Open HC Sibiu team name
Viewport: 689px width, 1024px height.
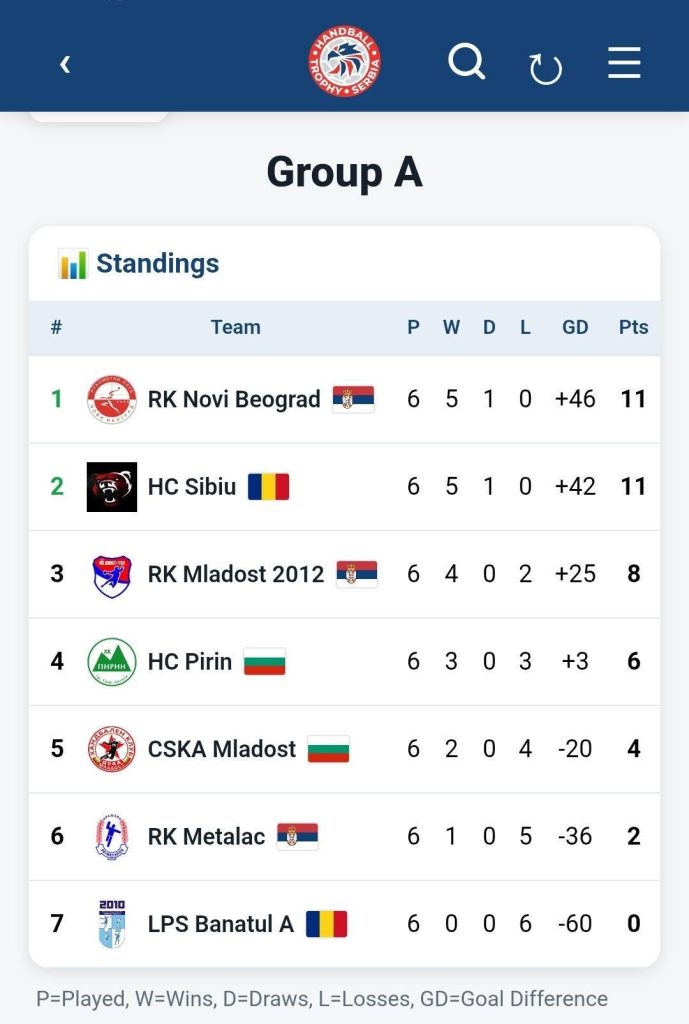point(191,487)
